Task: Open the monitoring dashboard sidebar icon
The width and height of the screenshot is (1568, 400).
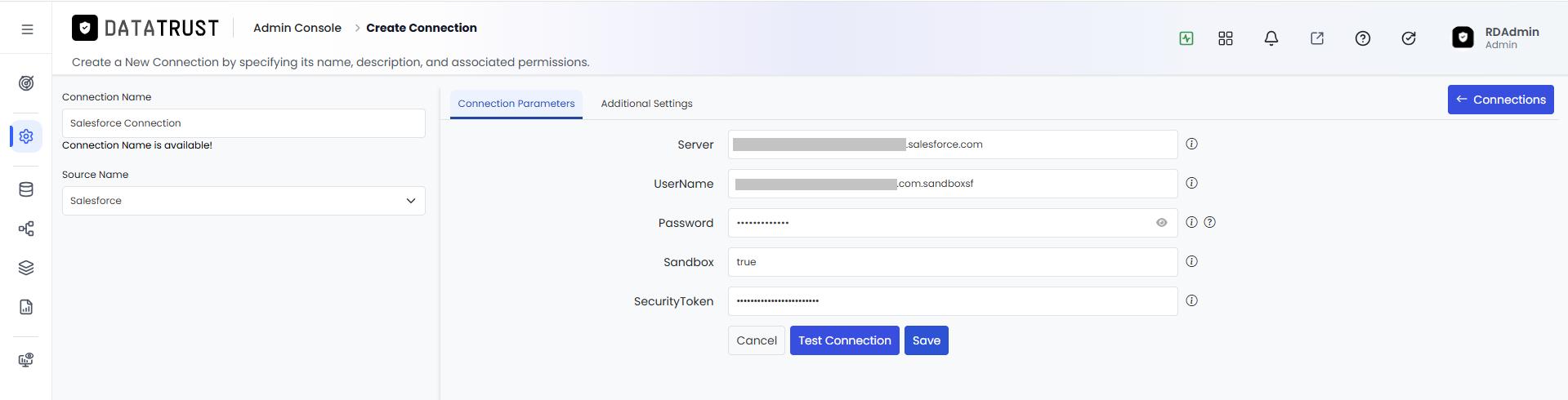Action: click(26, 360)
